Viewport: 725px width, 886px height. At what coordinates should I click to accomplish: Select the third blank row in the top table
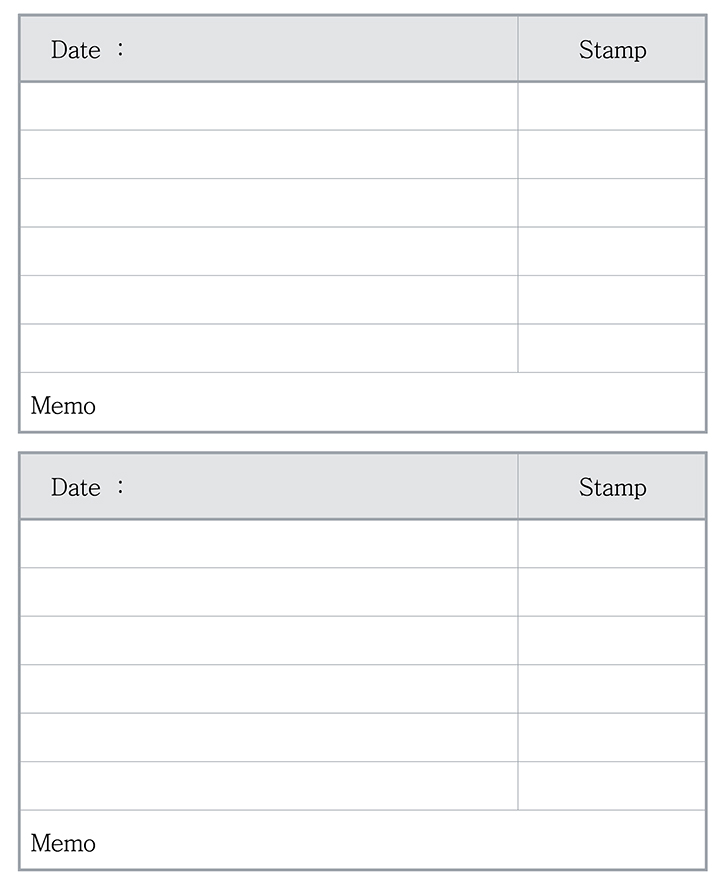(268, 203)
